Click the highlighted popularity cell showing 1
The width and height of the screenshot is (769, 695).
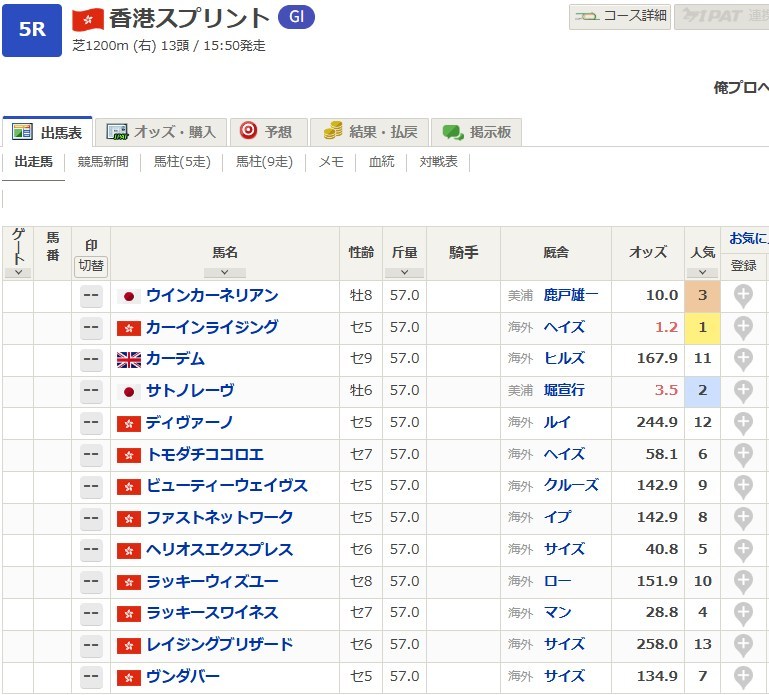click(x=702, y=327)
